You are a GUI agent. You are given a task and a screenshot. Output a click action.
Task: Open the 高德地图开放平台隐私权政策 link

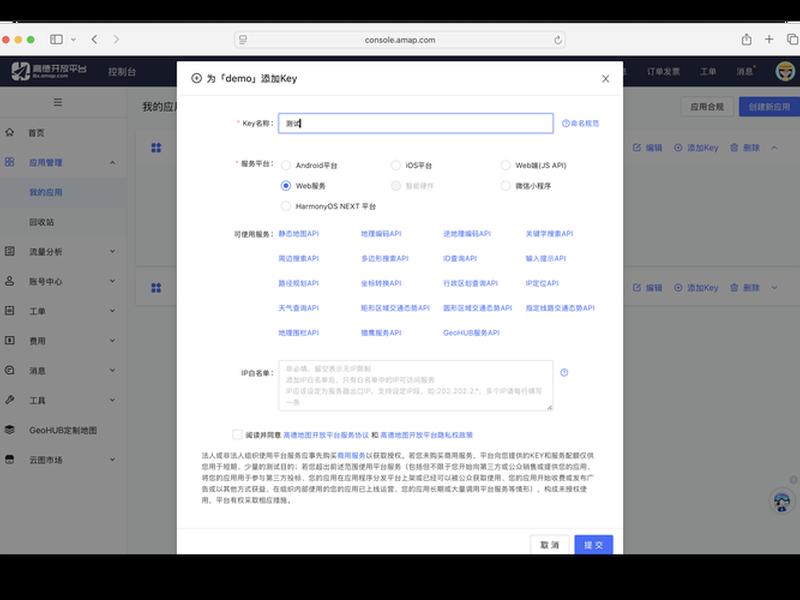pos(427,435)
